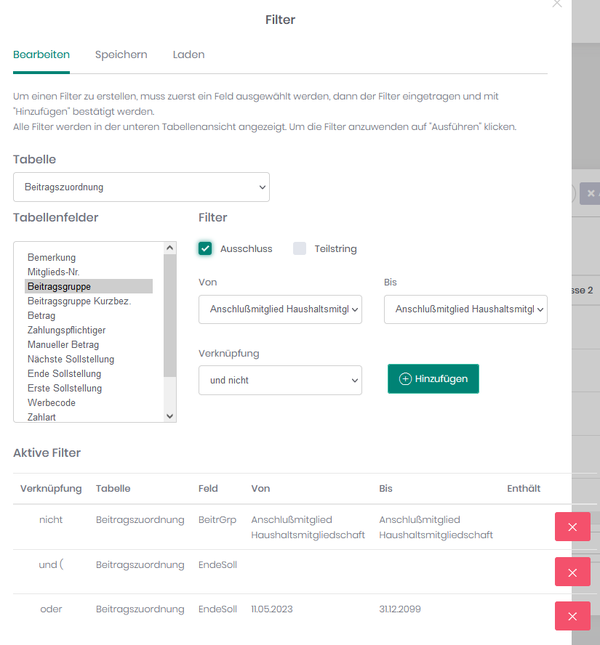Expand the Verknüpfung dropdown

point(280,380)
